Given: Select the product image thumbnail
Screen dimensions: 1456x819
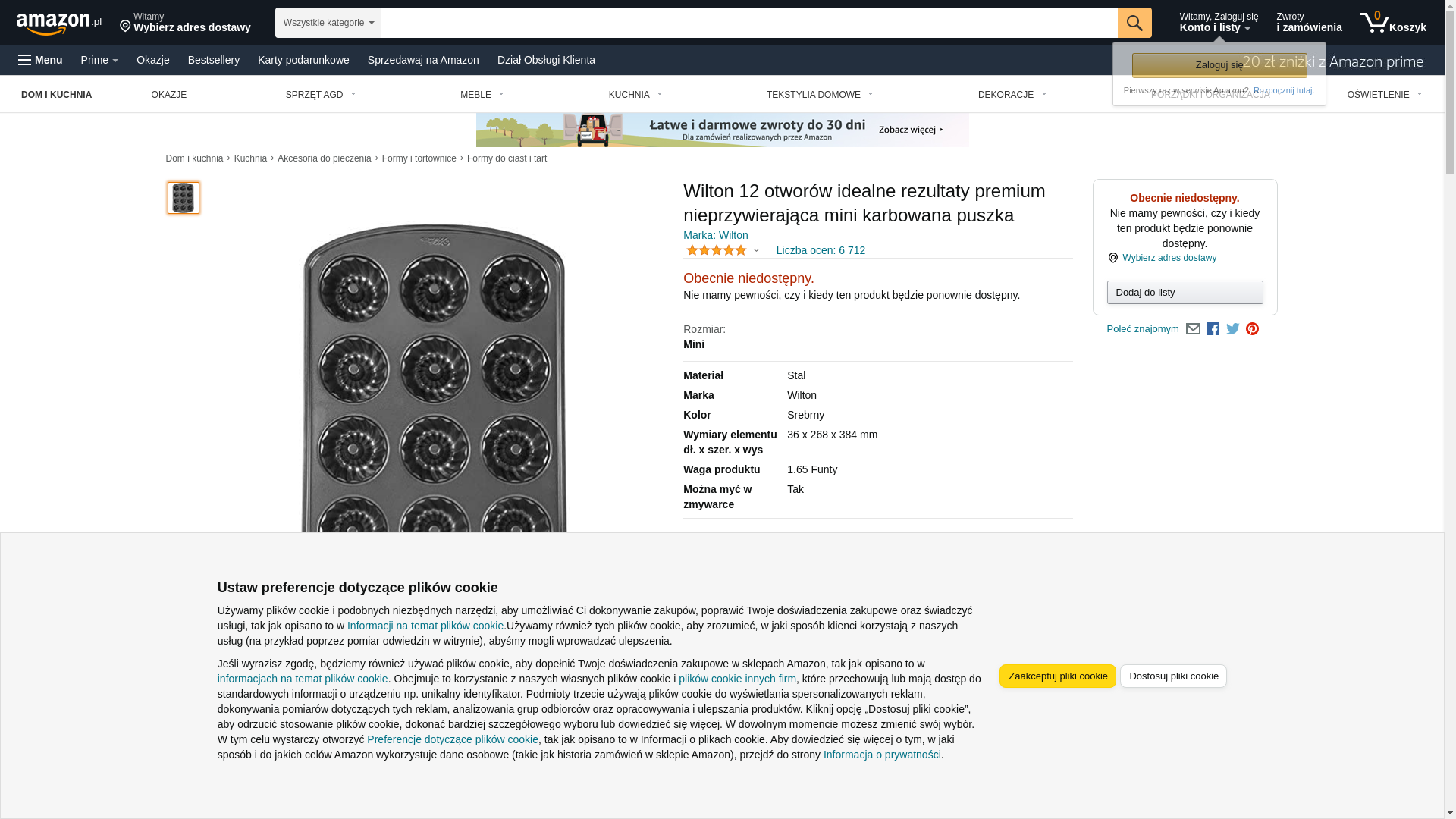Looking at the screenshot, I should pyautogui.click(x=183, y=198).
